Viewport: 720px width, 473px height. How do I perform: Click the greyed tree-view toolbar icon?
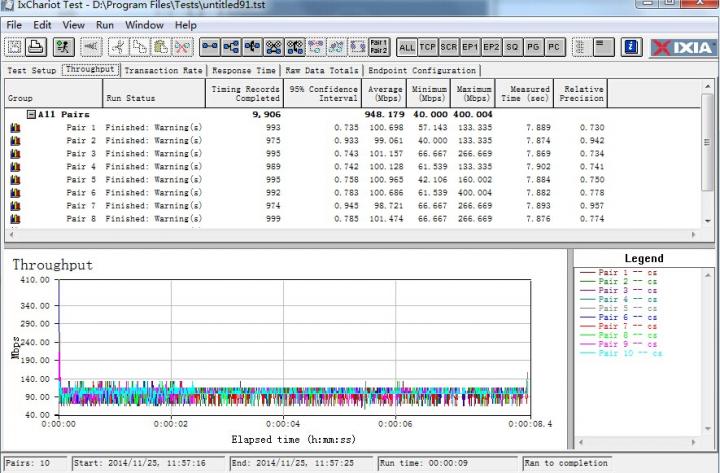581,47
